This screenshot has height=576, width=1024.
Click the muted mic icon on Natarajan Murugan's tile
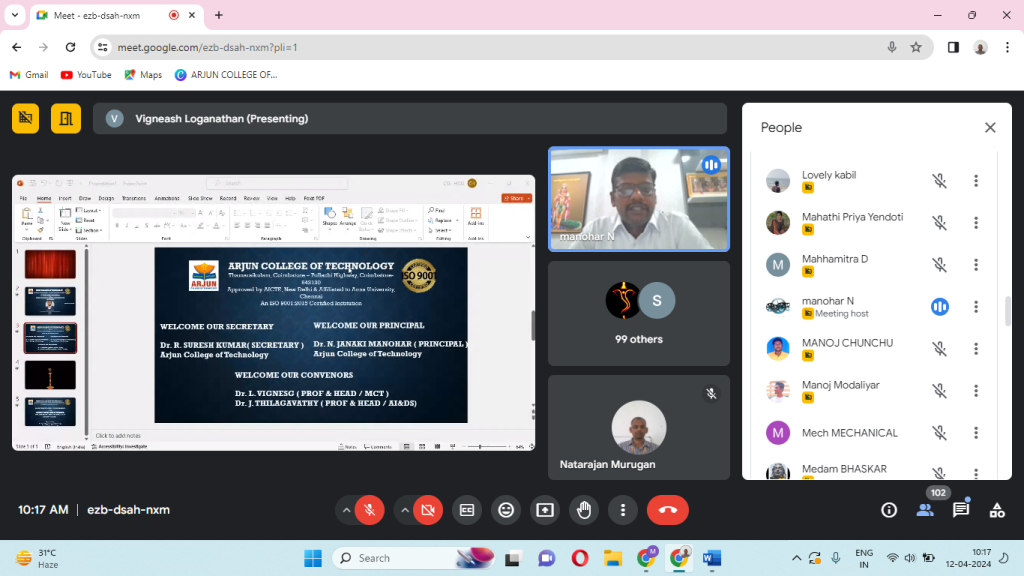[711, 394]
